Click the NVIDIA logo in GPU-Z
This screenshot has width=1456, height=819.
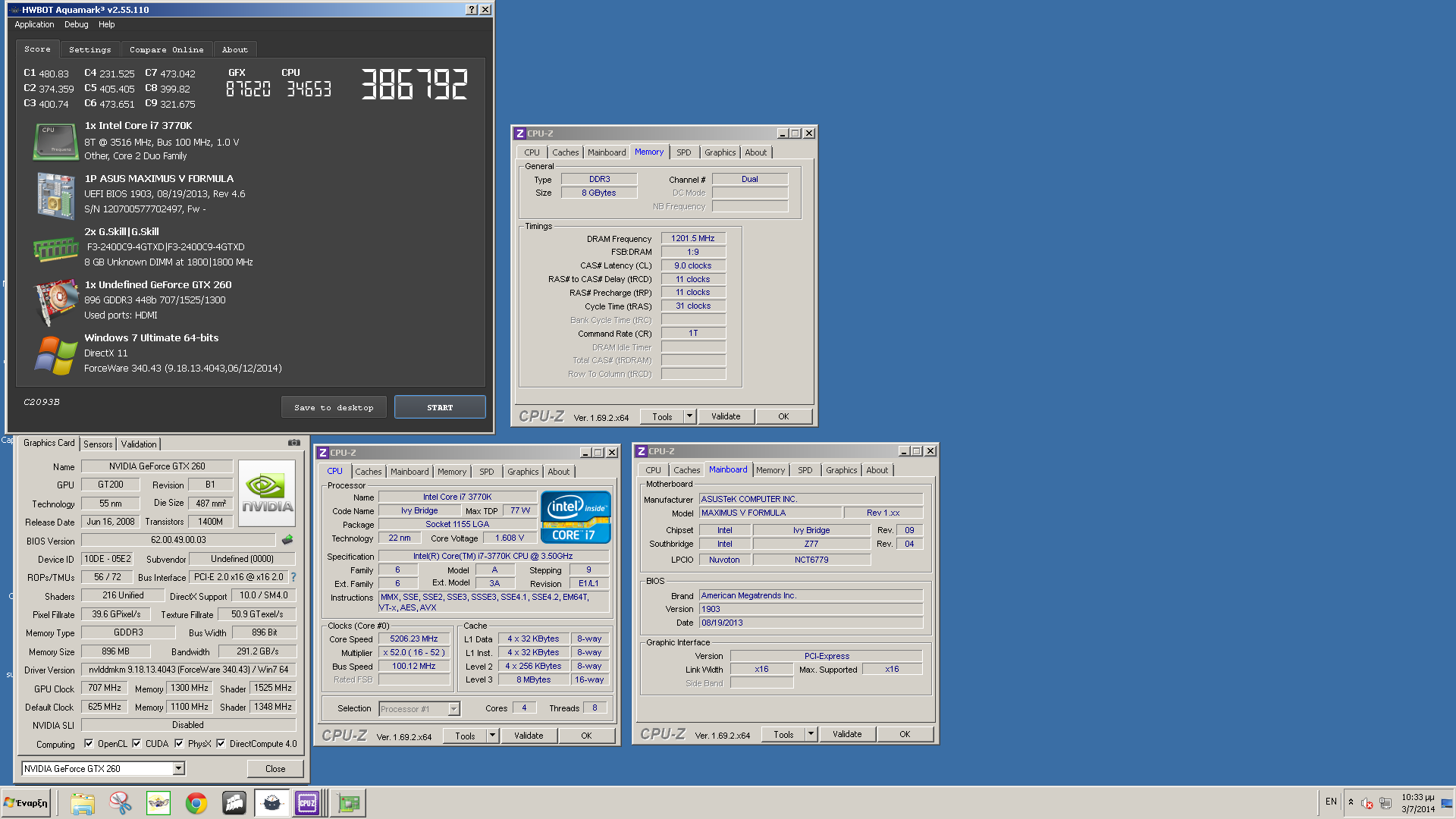(267, 493)
